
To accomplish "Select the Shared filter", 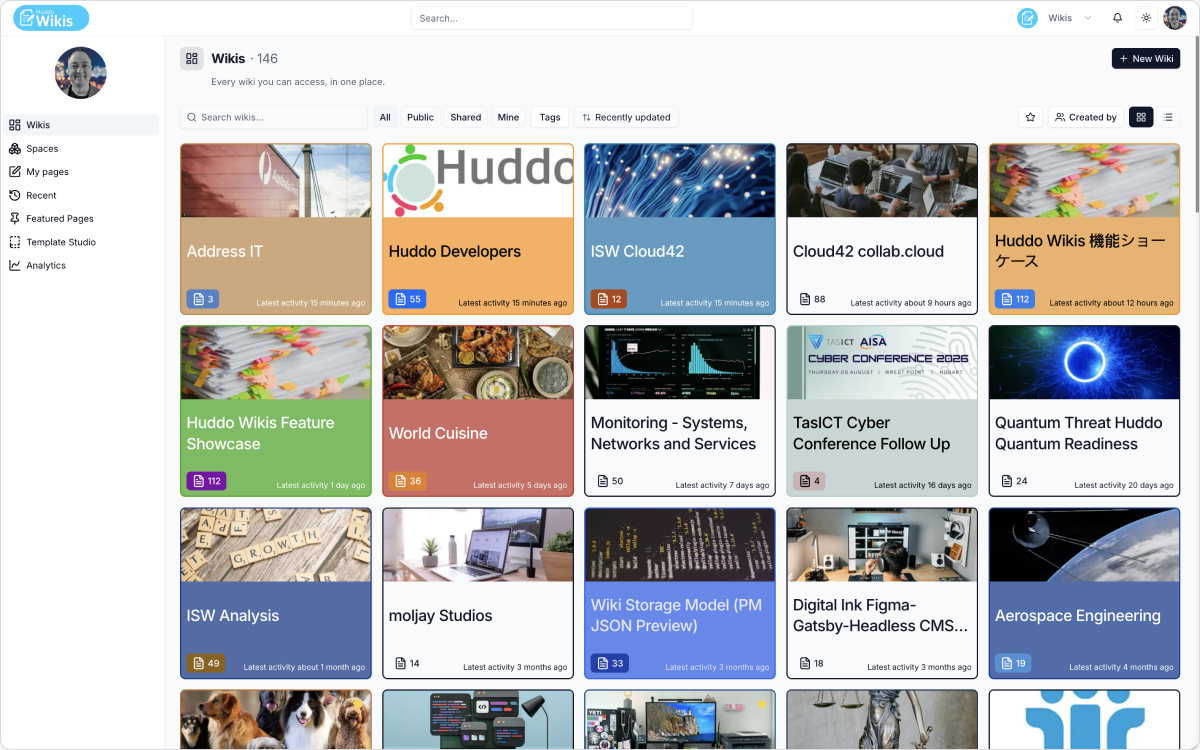I will pos(466,117).
